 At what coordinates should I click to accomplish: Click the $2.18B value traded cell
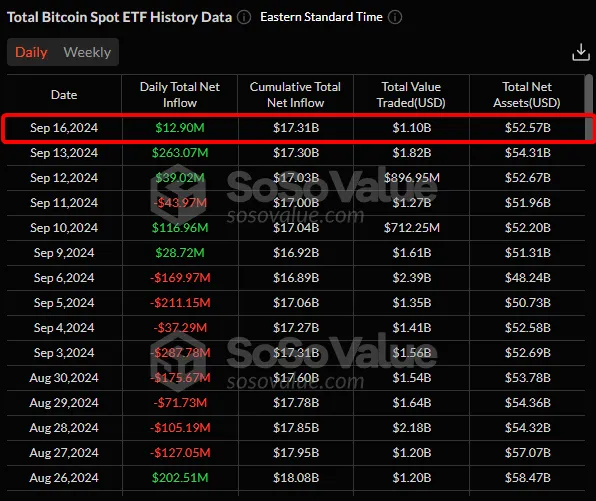point(412,428)
